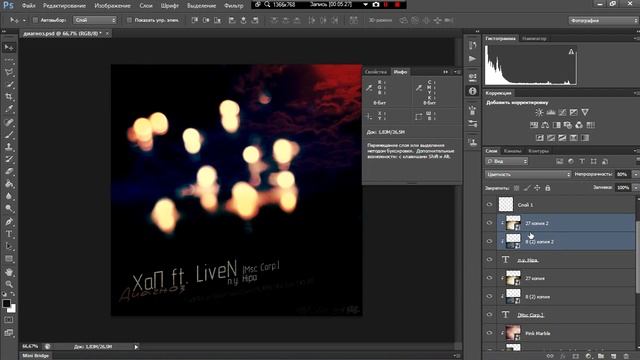Select the Move tool in the toolbox
The width and height of the screenshot is (640, 360).
tap(9, 48)
